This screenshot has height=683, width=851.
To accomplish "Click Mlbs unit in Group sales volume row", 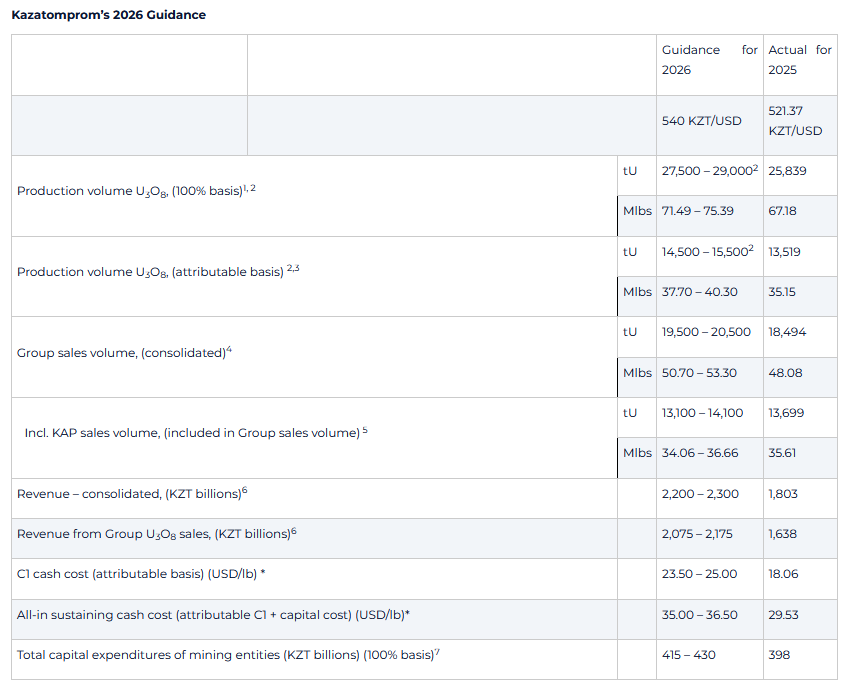I will 637,372.
